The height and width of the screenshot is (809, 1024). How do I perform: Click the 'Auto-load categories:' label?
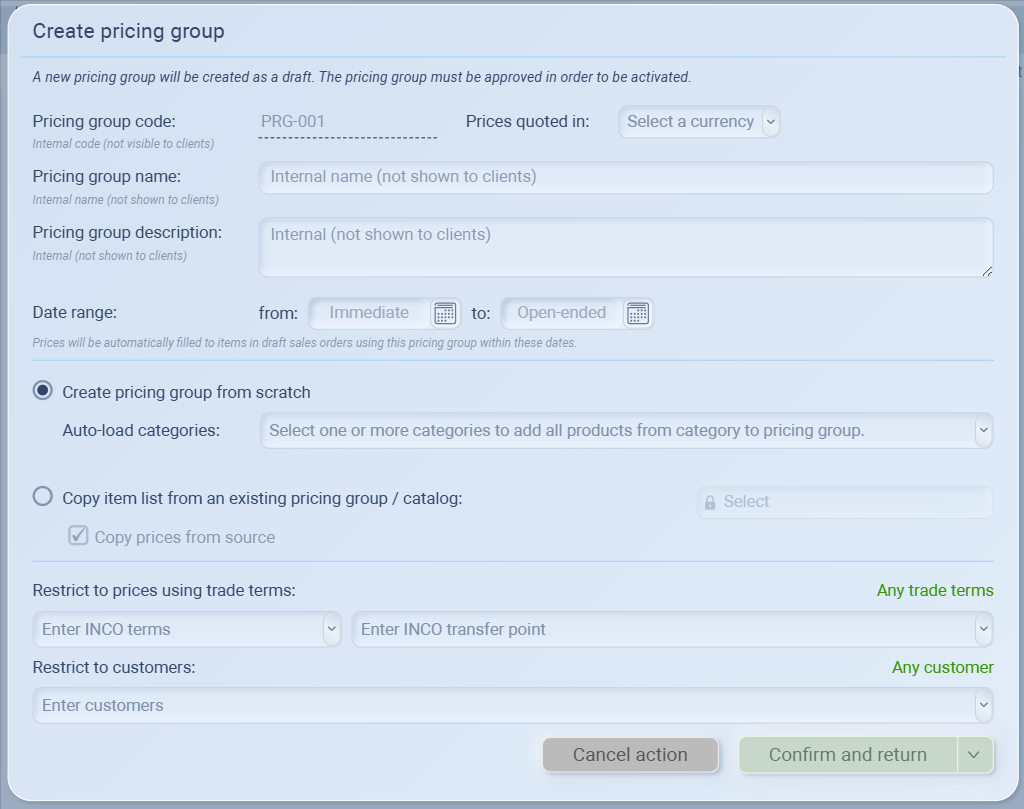point(141,430)
